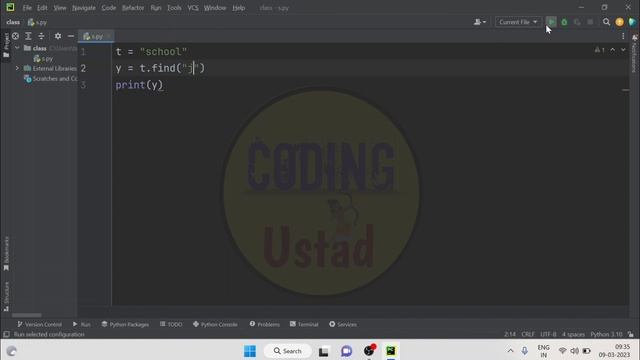Screen dimensions: 640x360
Task: Open the Problems tool window
Action: pyautogui.click(x=264, y=324)
